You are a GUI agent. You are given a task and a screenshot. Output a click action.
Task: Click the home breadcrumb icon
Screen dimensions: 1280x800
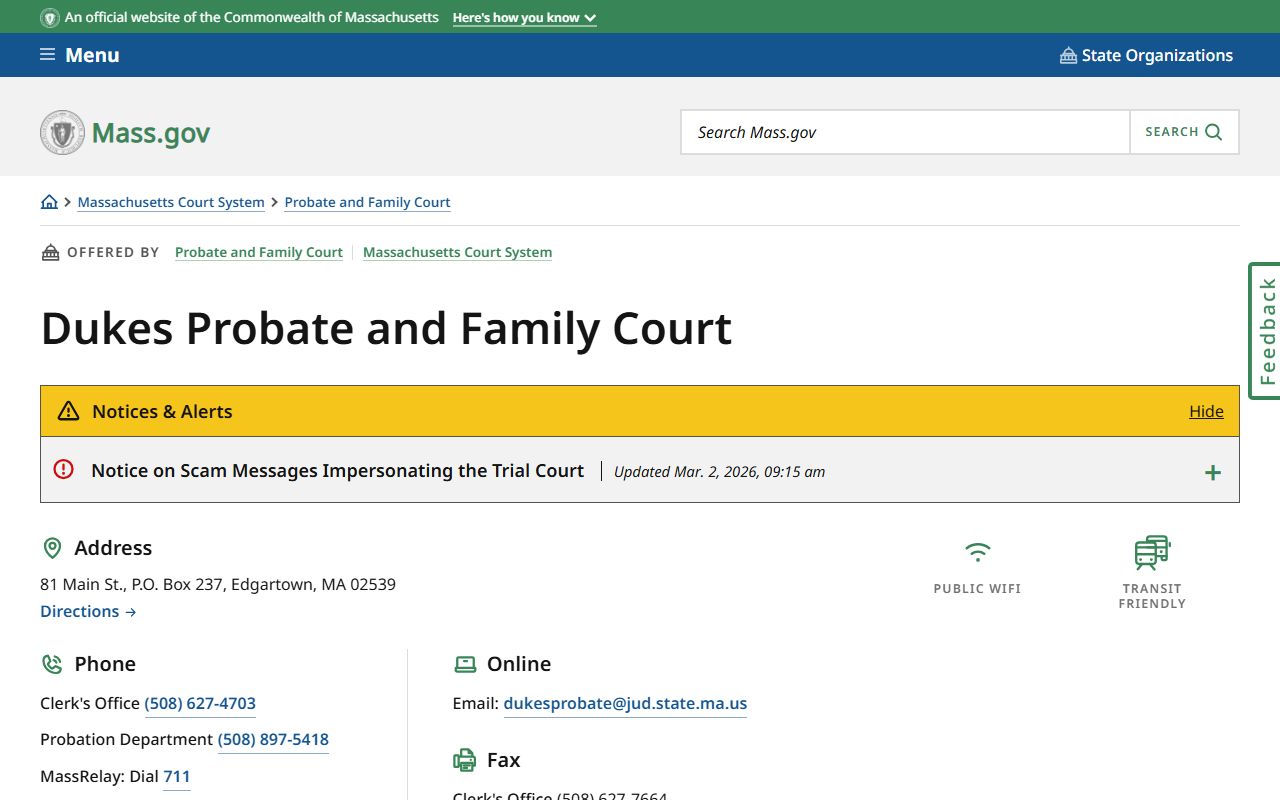tap(49, 202)
